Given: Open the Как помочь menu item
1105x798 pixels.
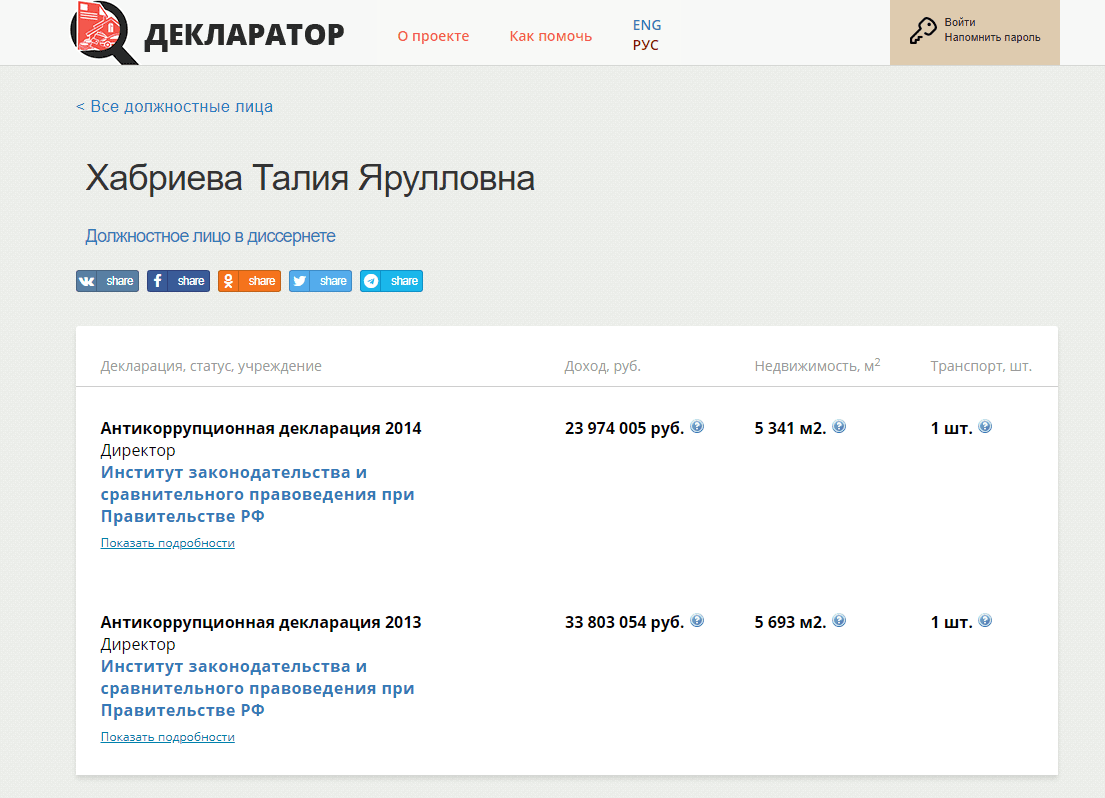Looking at the screenshot, I should 550,36.
